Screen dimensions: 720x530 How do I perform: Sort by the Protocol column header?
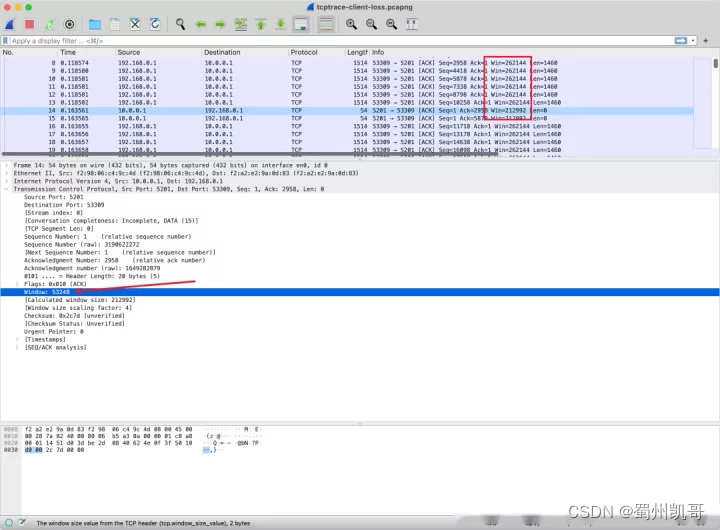point(316,52)
